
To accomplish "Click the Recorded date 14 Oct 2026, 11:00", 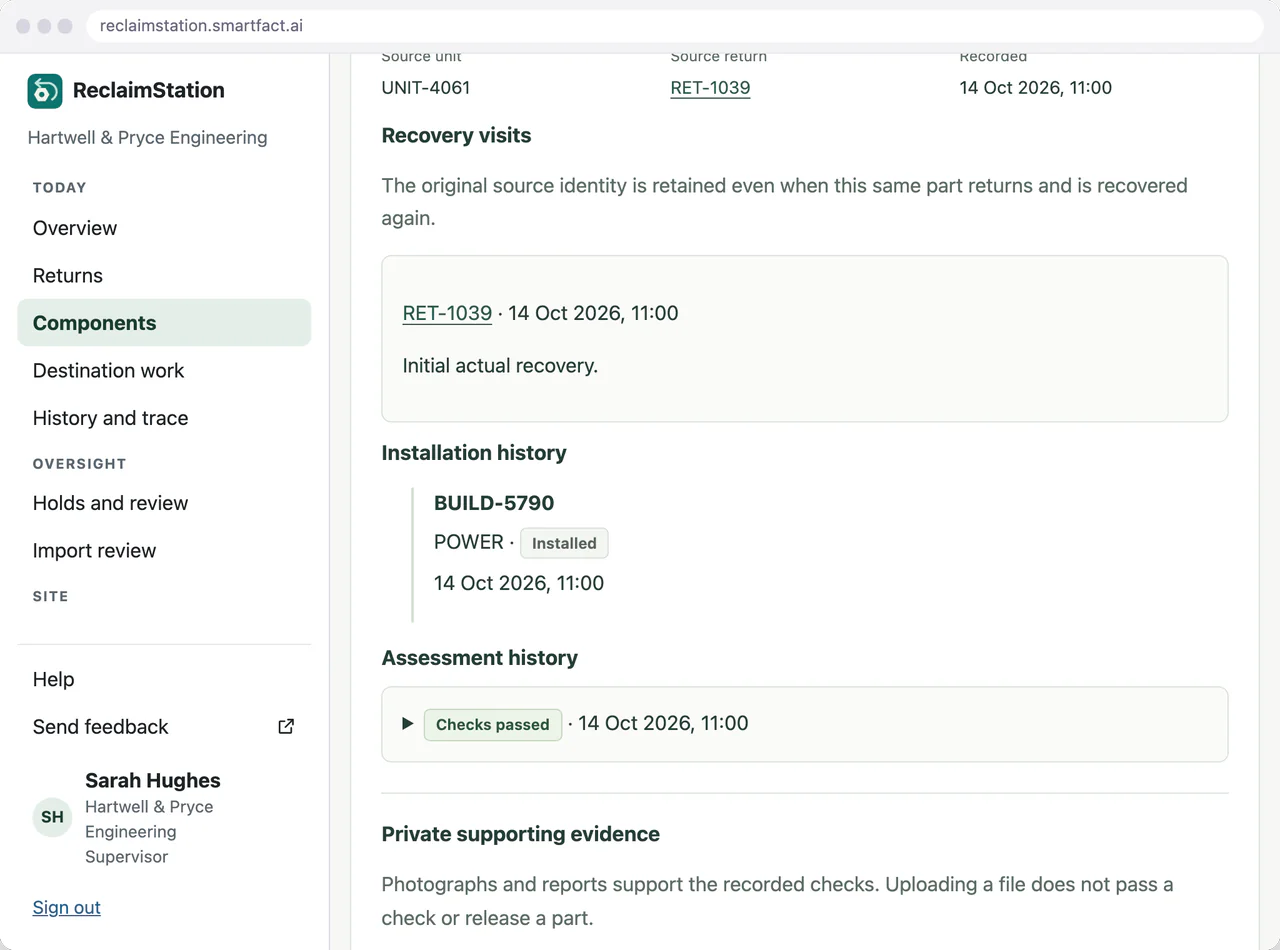I will point(1036,88).
